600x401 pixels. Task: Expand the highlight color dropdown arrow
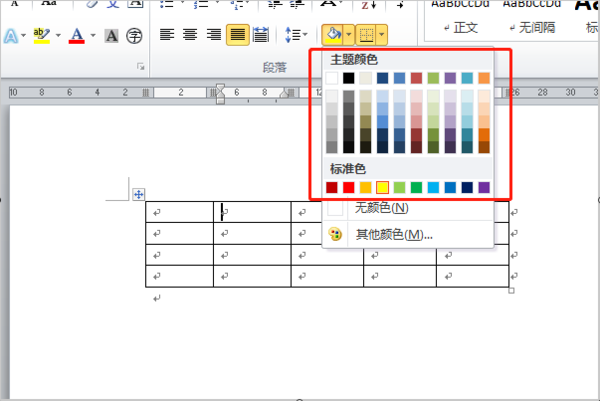coord(58,36)
